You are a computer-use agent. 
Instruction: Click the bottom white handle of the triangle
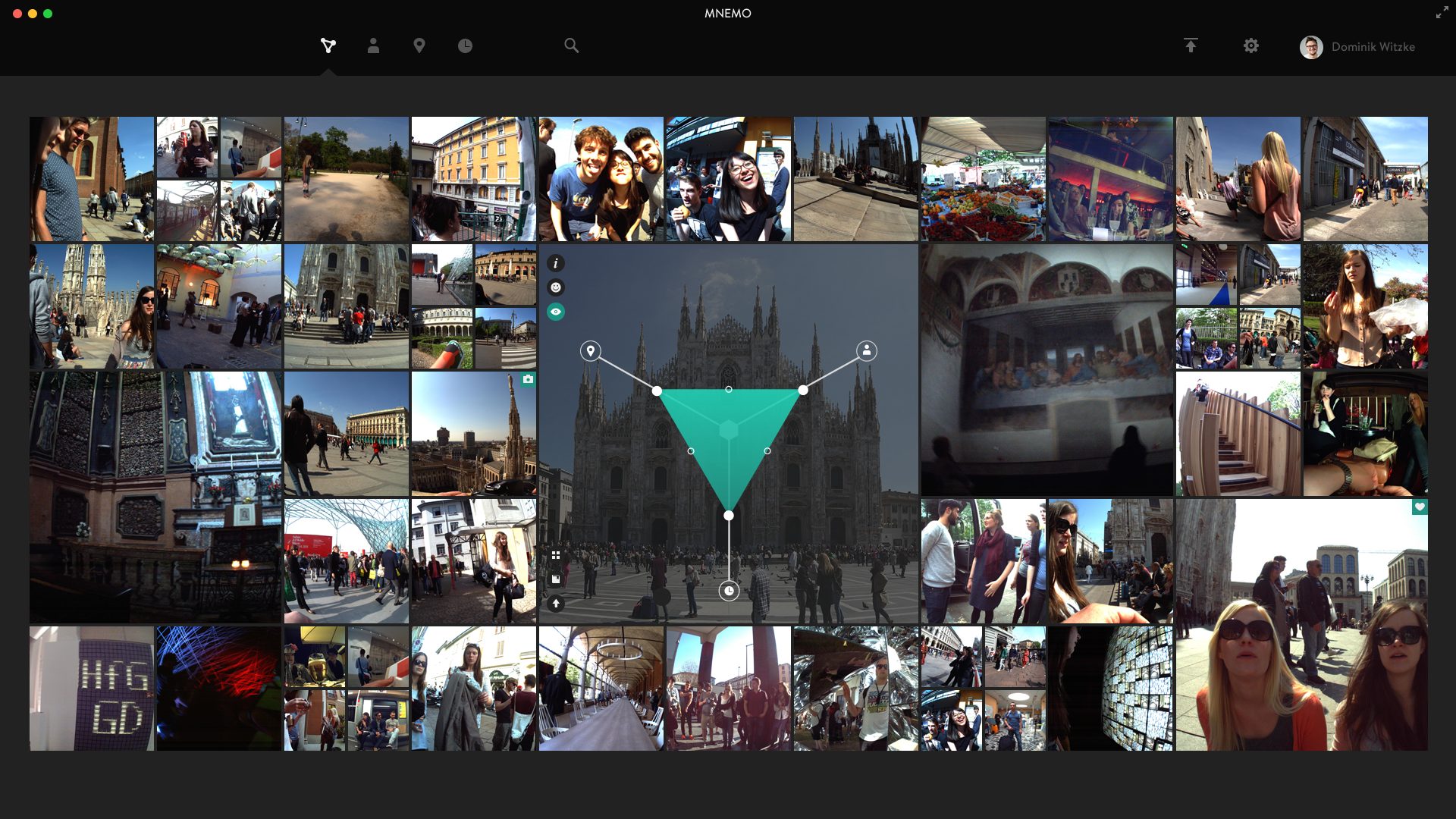(729, 516)
